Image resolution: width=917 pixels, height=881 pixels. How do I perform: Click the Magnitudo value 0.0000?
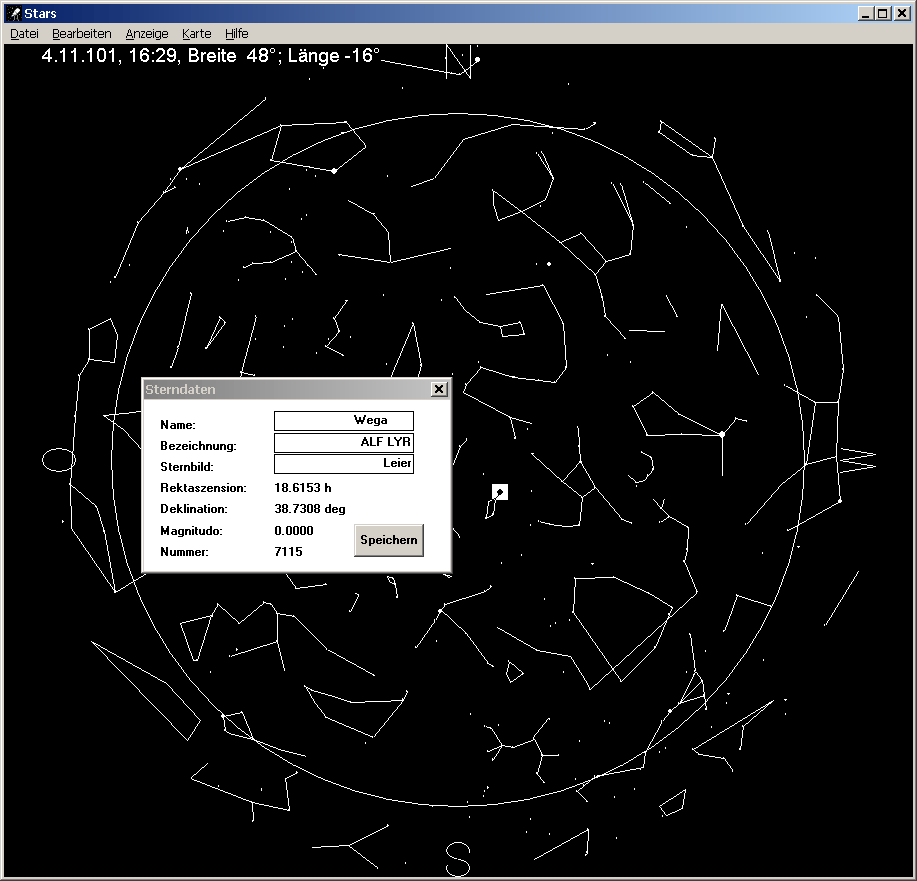pyautogui.click(x=294, y=531)
